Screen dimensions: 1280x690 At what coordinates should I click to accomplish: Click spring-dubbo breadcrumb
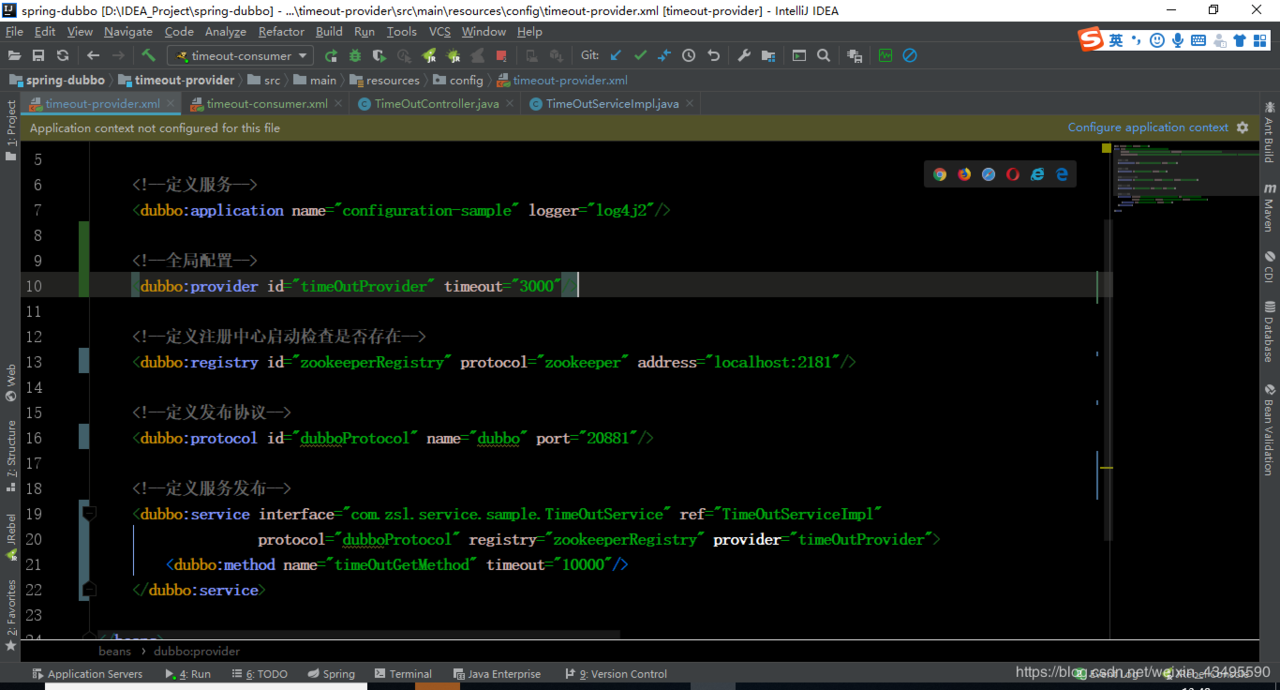tap(57, 80)
